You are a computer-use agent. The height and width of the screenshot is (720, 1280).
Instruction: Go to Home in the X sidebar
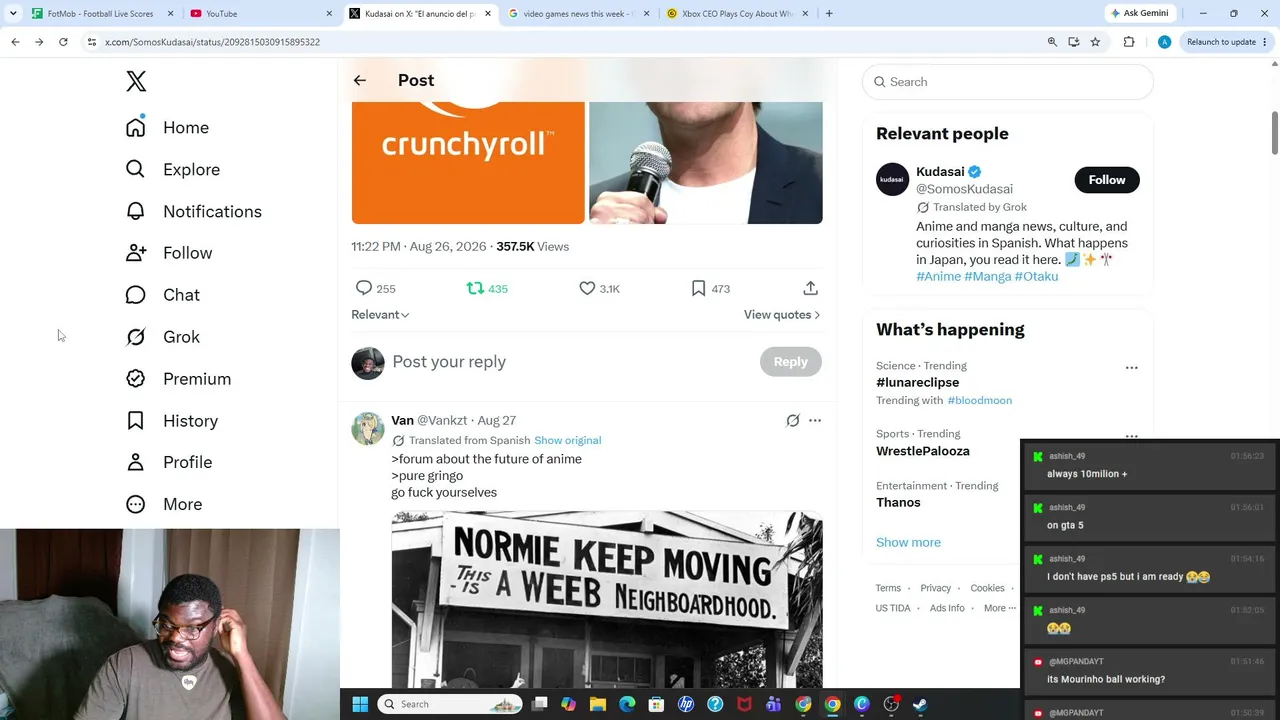tap(167, 128)
